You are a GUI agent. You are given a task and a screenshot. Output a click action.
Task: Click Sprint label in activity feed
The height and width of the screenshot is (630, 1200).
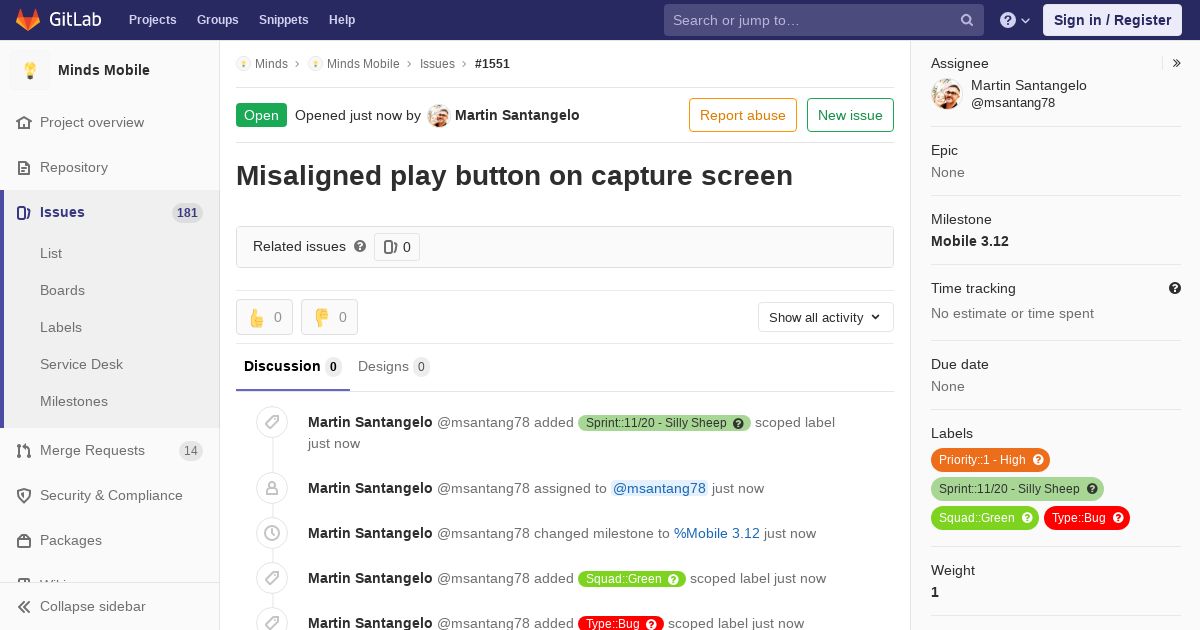tap(664, 423)
